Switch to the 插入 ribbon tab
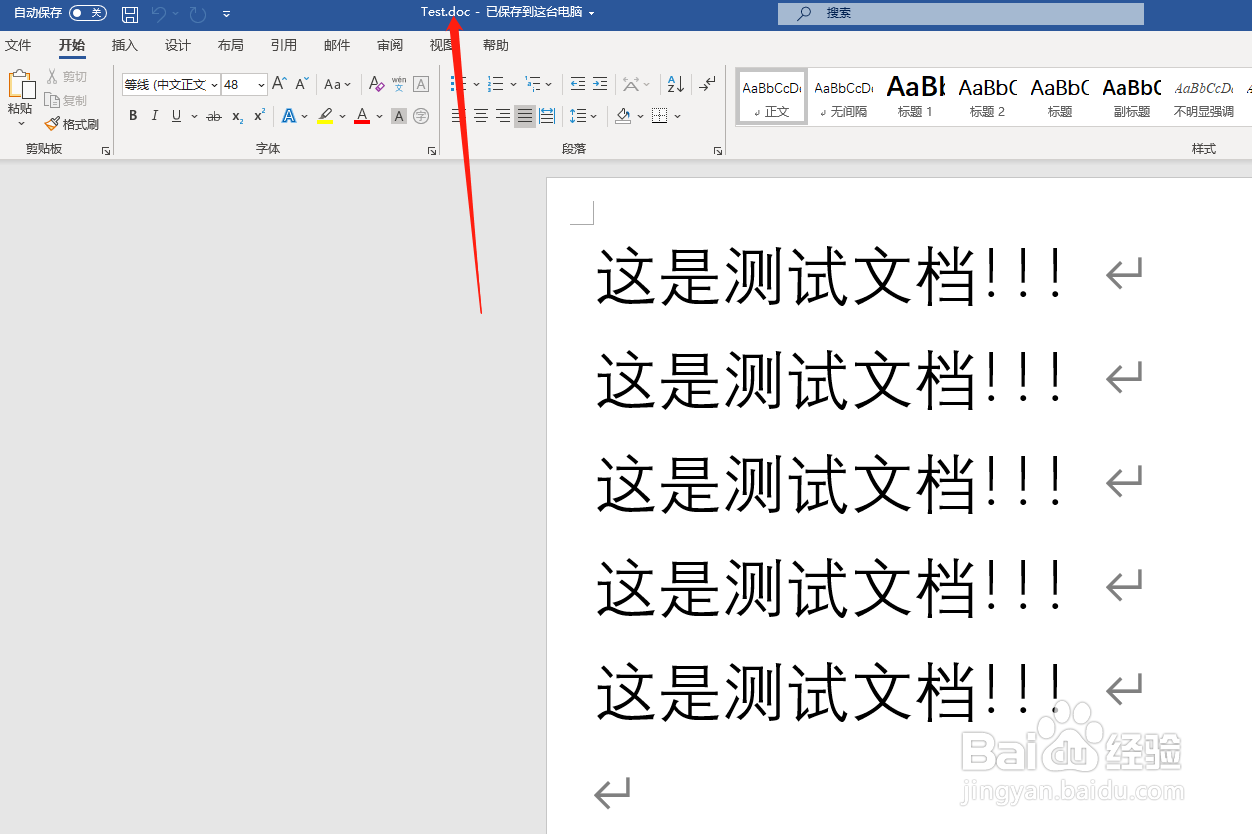 (124, 45)
